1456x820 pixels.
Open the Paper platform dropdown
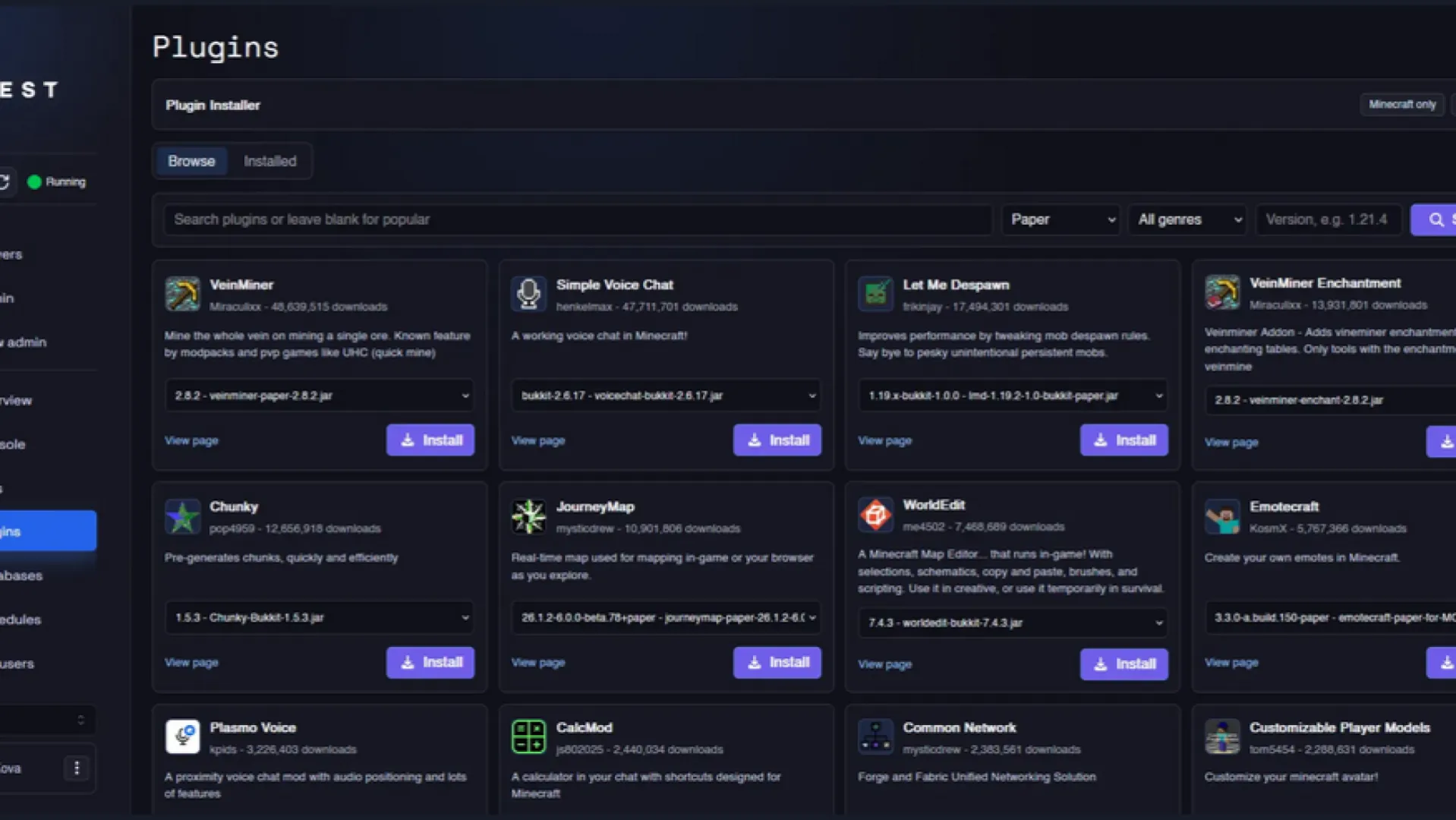(x=1060, y=219)
